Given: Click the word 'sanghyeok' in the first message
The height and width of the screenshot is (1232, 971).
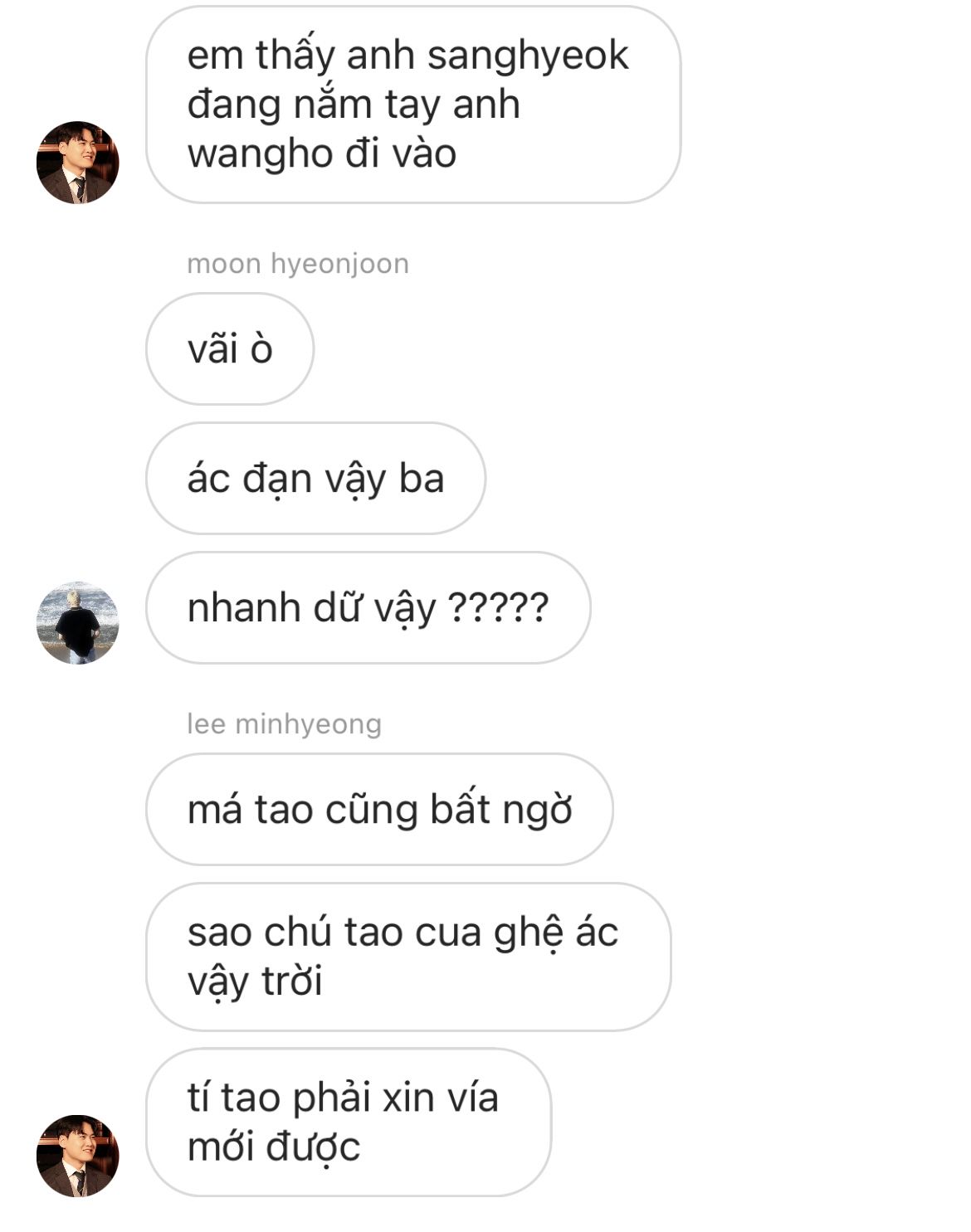Looking at the screenshot, I should 528,56.
